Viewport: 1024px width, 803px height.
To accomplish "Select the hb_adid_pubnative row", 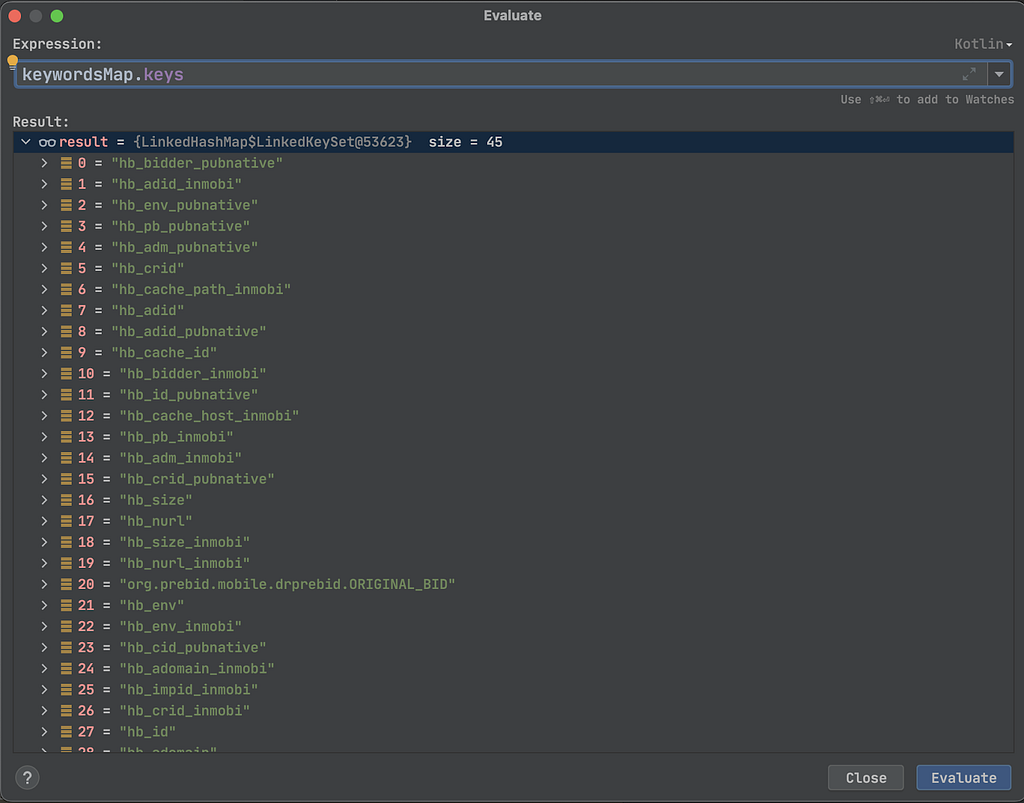I will [x=513, y=332].
